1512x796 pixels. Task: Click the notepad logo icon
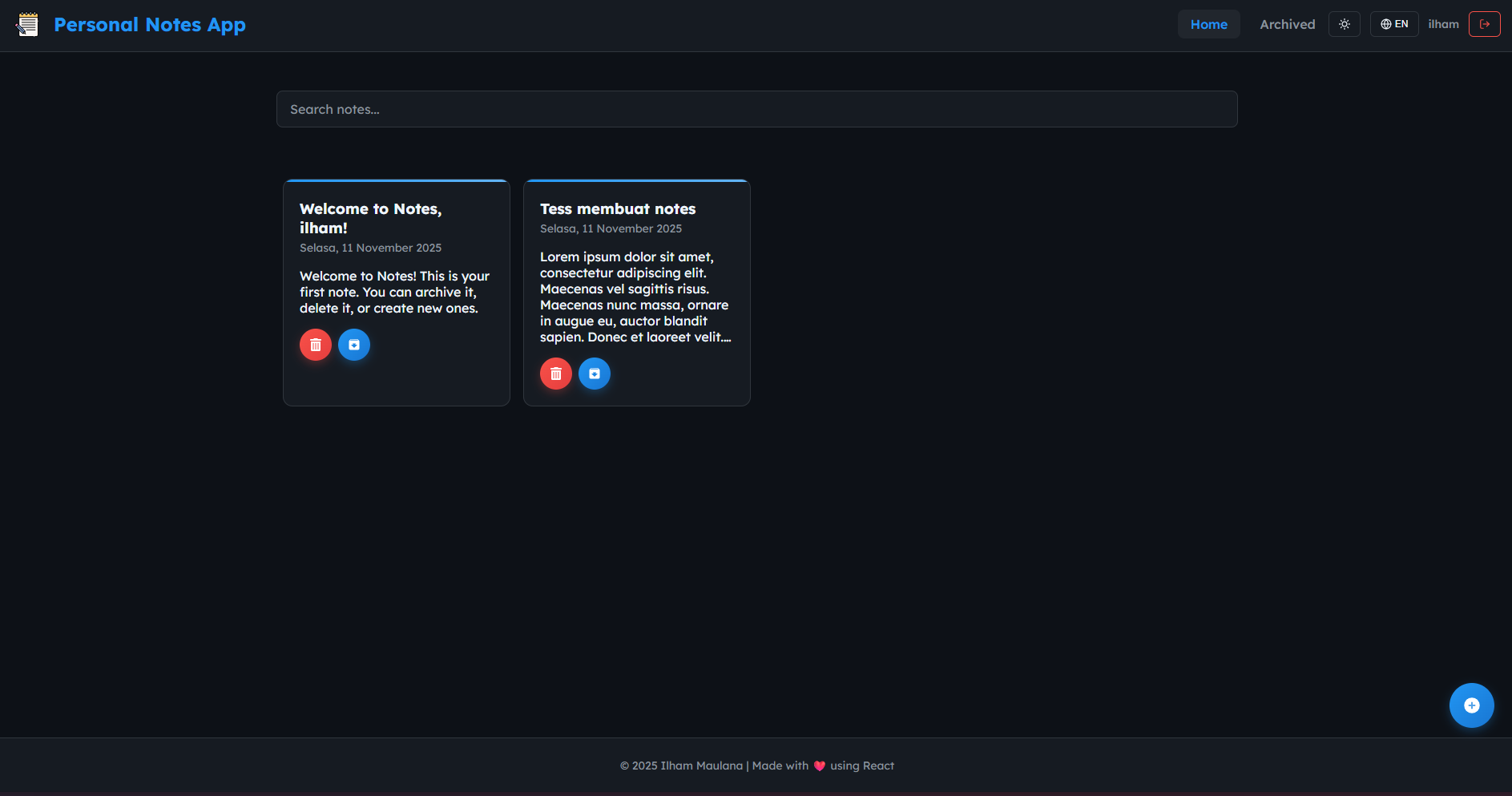[x=27, y=25]
